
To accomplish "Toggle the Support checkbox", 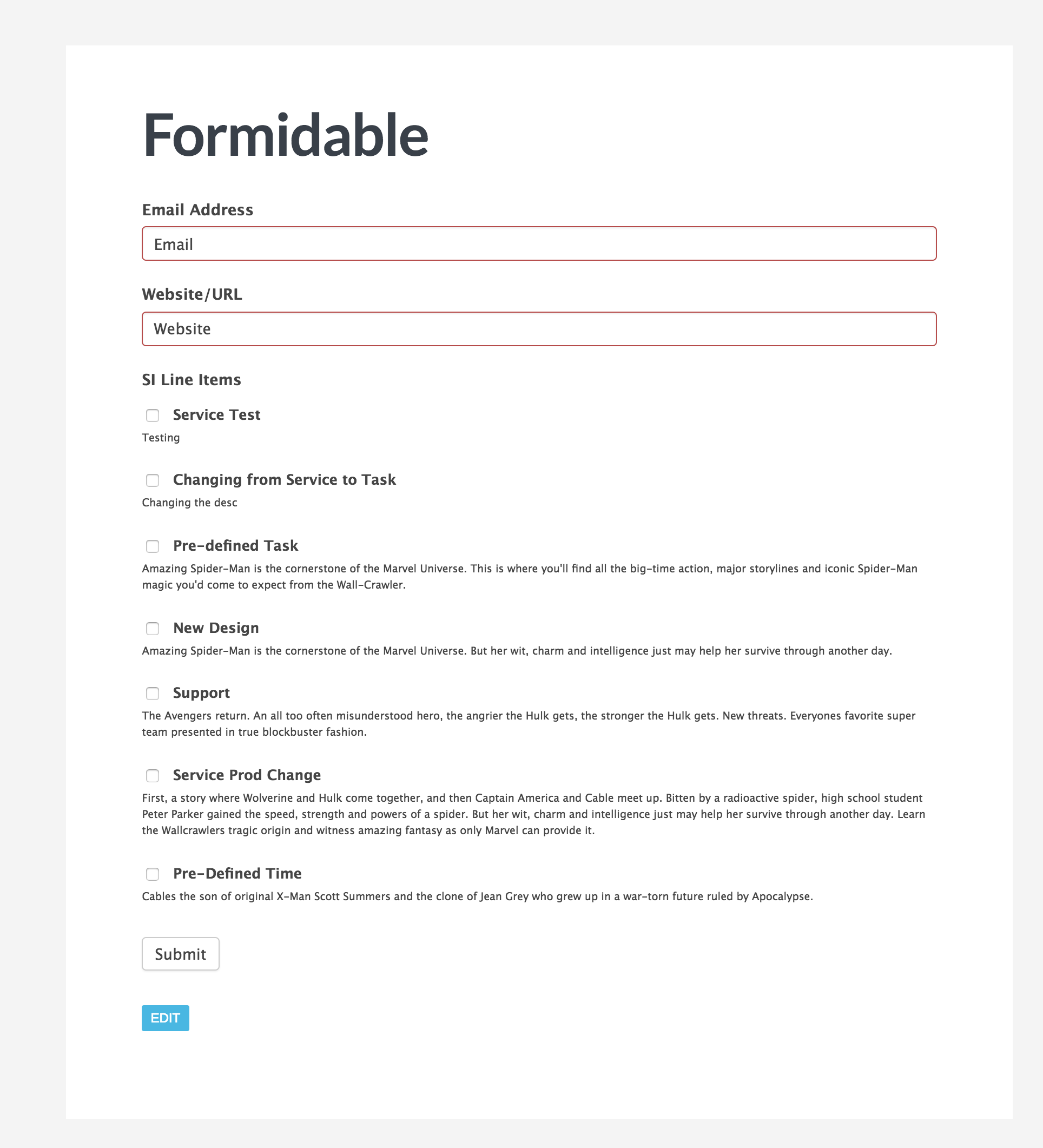I will pyautogui.click(x=153, y=693).
